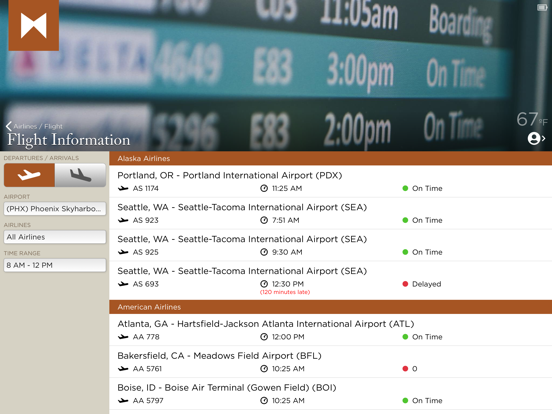
Task: Click the Airlines / Flight breadcrumb text
Action: 38,126
